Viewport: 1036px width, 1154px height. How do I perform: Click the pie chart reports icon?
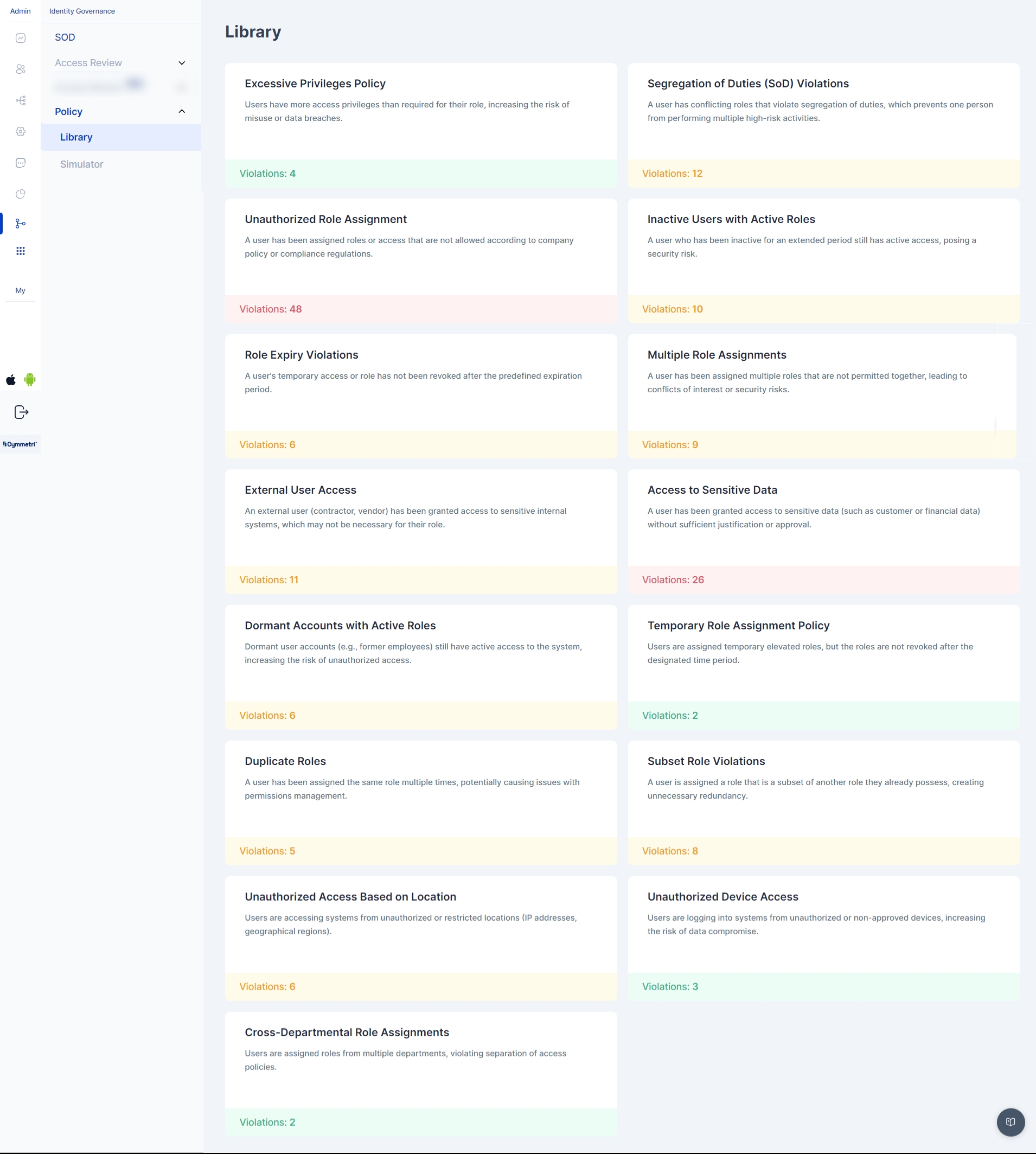click(x=21, y=194)
